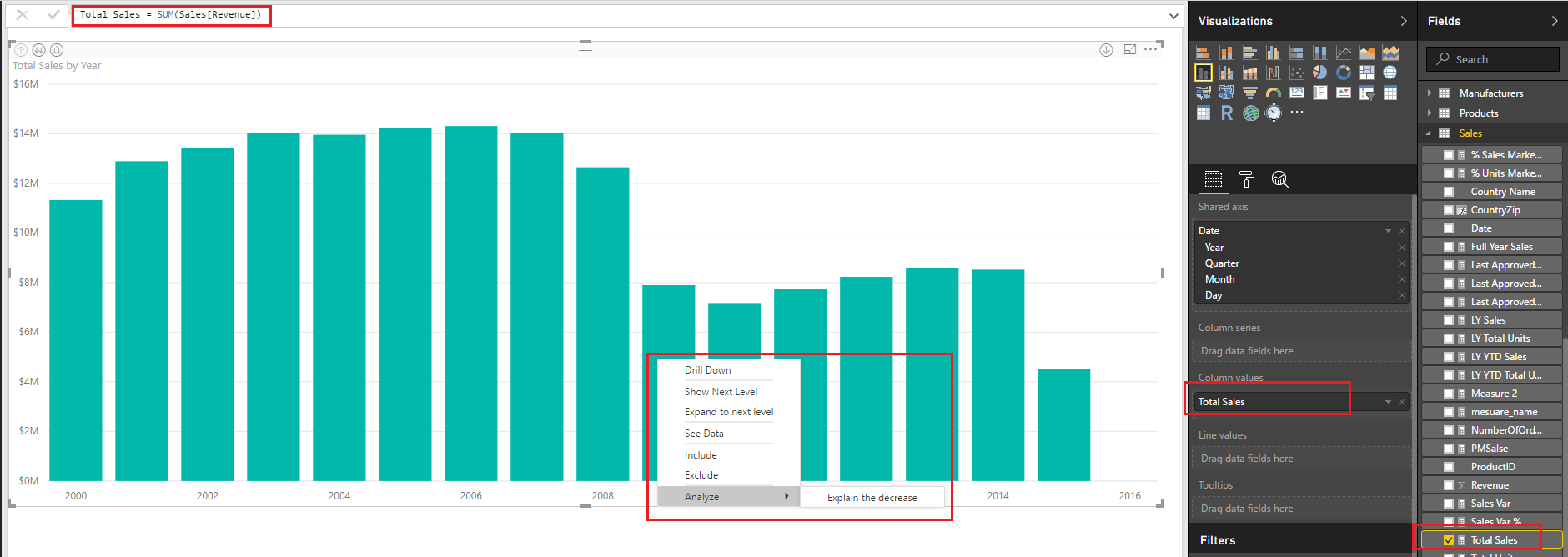Viewport: 1568px width, 557px height.
Task: Cancel the formula edit with X
Action: (23, 15)
